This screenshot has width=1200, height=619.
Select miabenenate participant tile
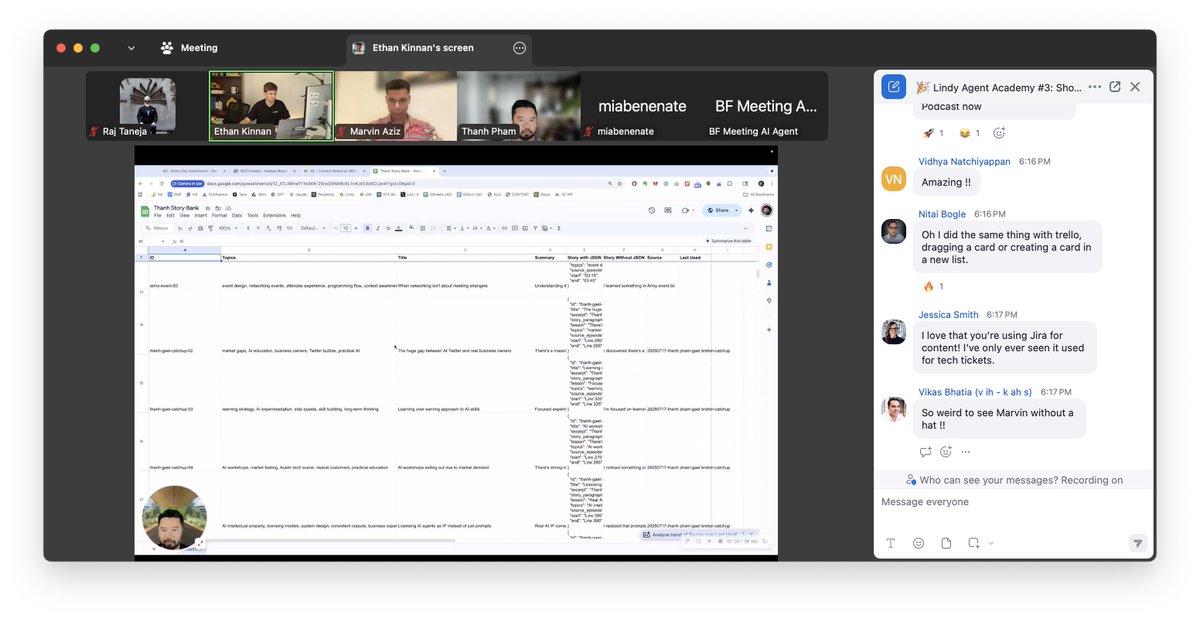[642, 106]
